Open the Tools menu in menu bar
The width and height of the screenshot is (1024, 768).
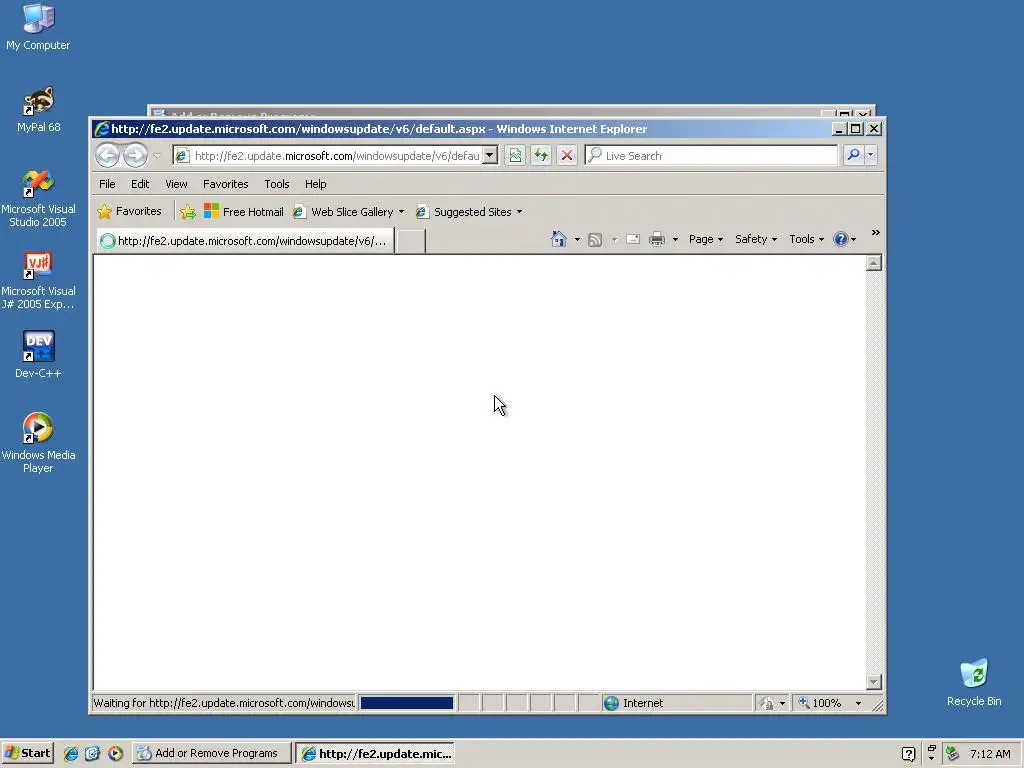point(276,184)
